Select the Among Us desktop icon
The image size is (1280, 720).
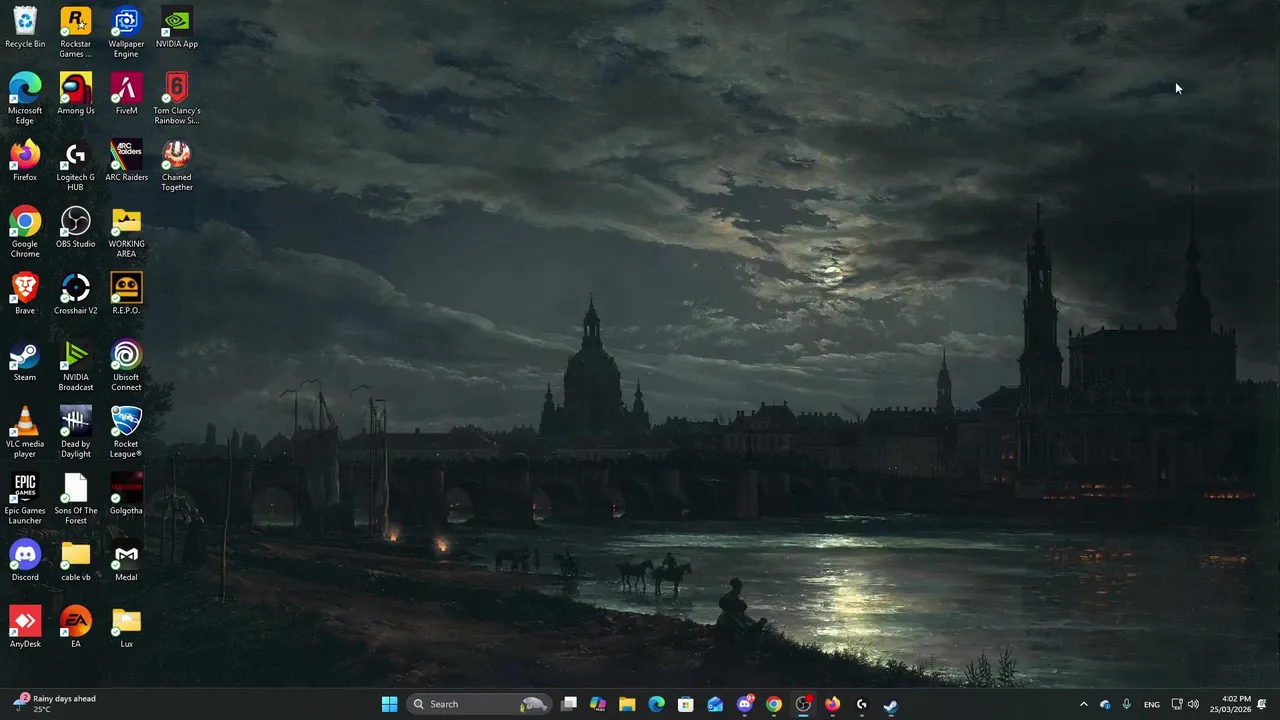(x=76, y=94)
